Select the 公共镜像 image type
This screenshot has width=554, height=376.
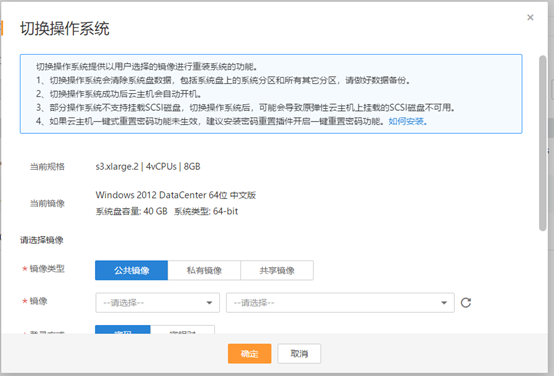[131, 270]
